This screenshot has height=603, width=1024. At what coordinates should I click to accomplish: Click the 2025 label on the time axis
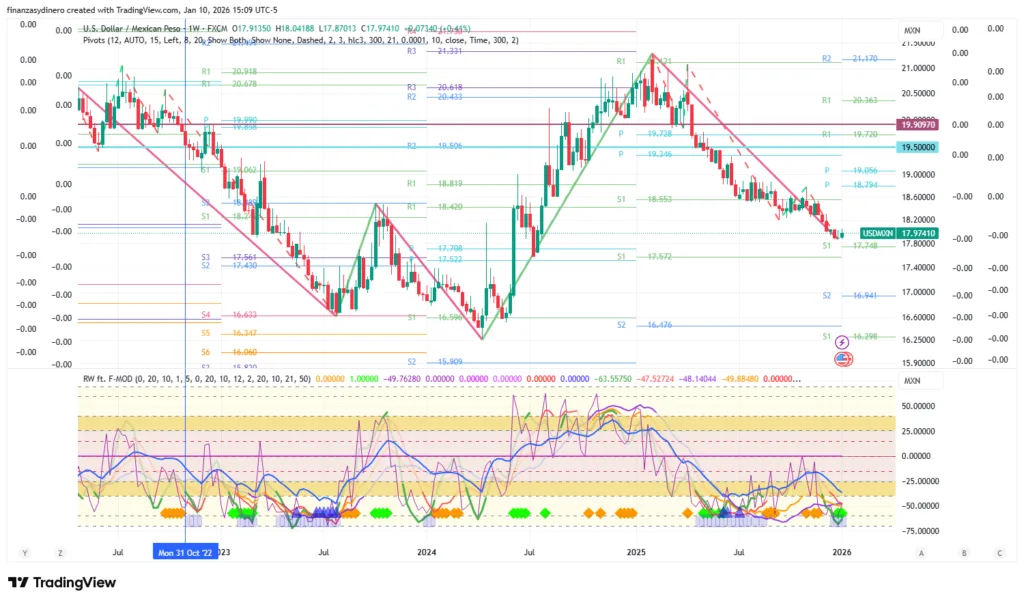click(x=636, y=551)
